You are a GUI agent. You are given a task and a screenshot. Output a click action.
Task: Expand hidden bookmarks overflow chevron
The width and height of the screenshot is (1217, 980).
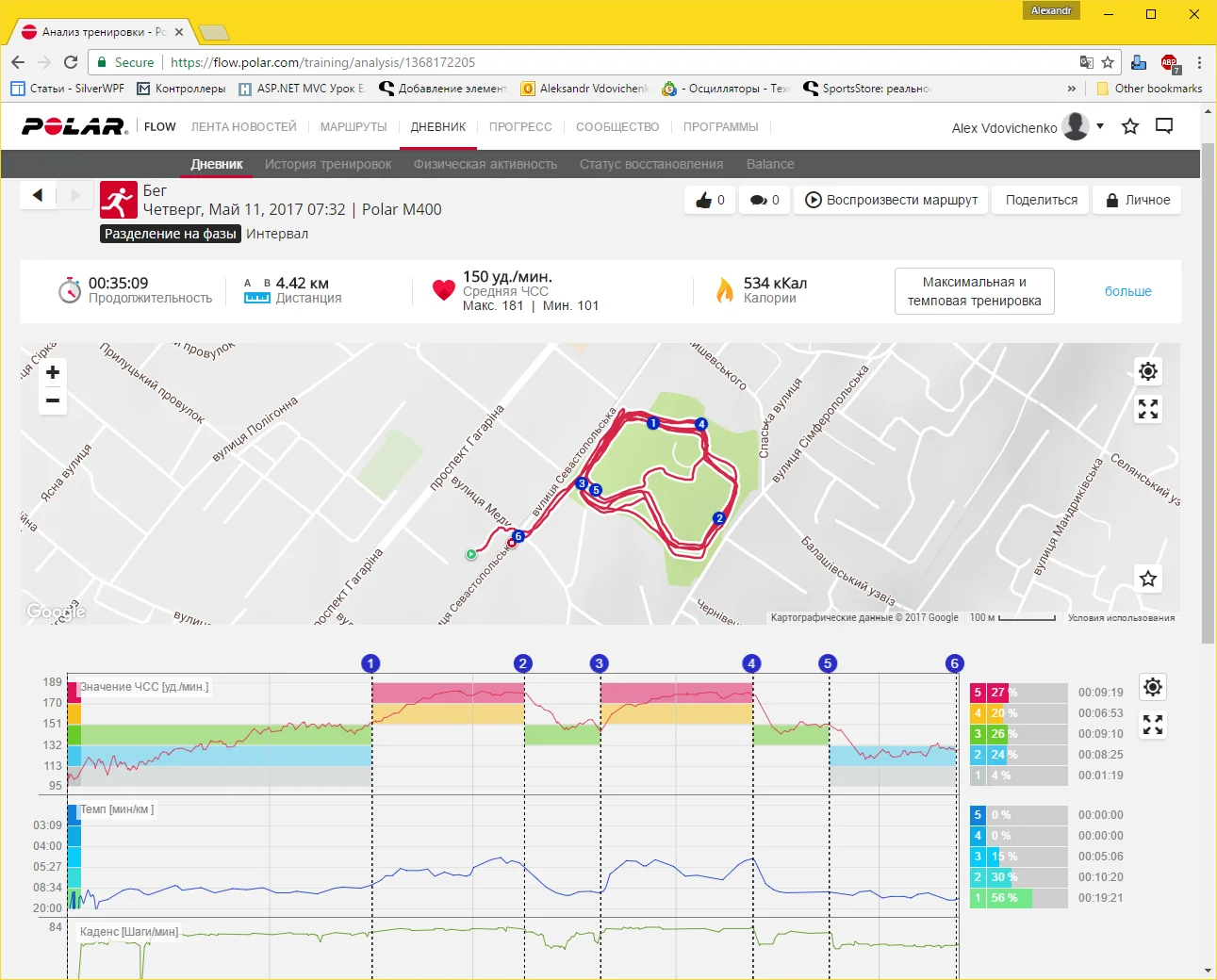tap(1071, 89)
